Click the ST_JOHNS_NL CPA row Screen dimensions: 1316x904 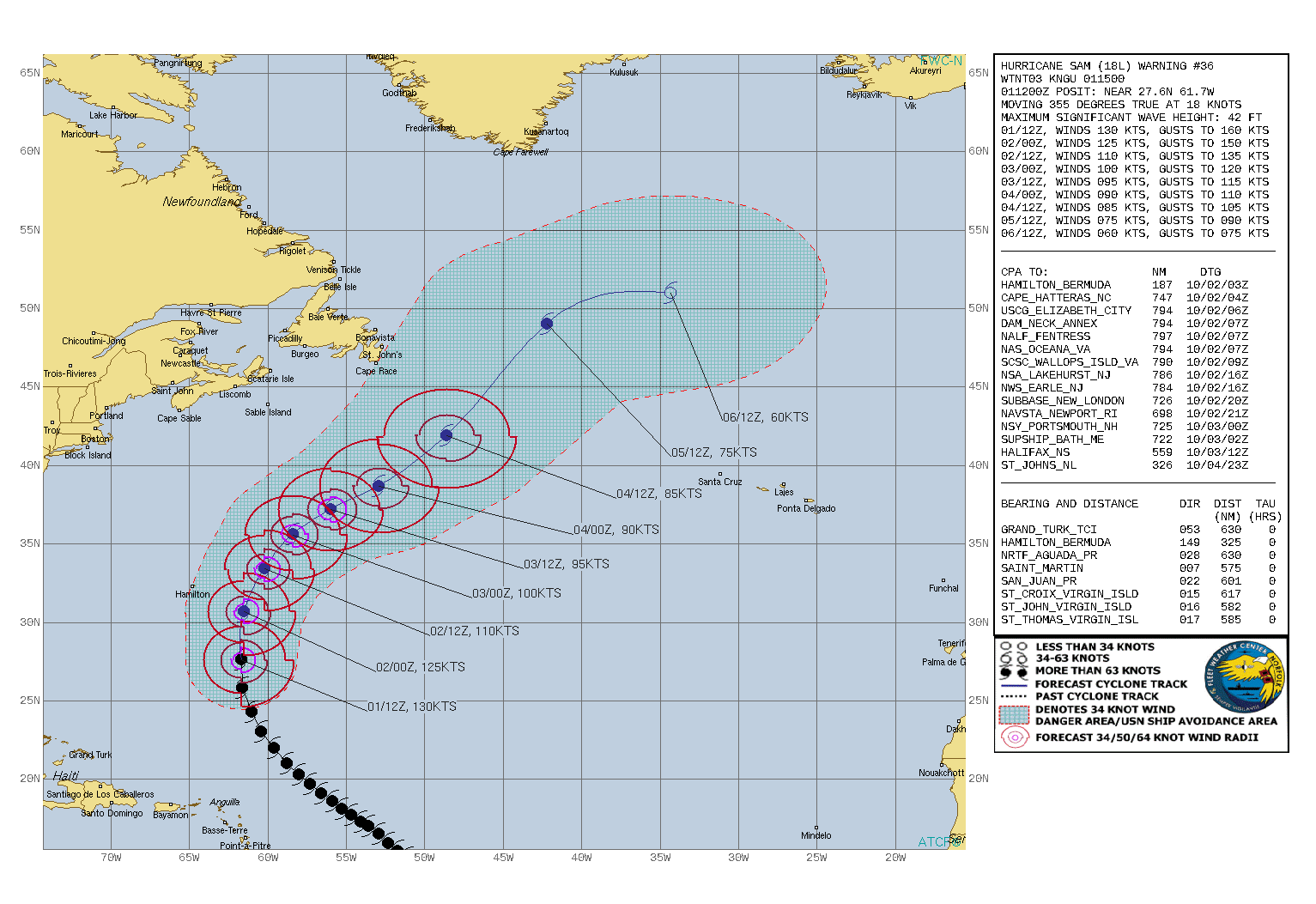pos(1125,465)
